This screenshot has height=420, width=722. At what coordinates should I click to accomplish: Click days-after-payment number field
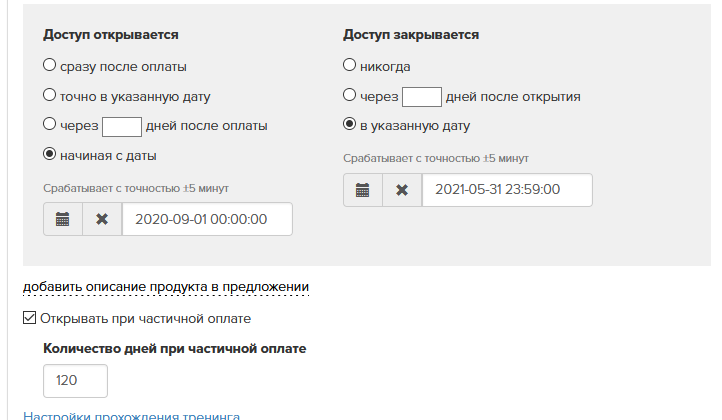[x=122, y=126]
